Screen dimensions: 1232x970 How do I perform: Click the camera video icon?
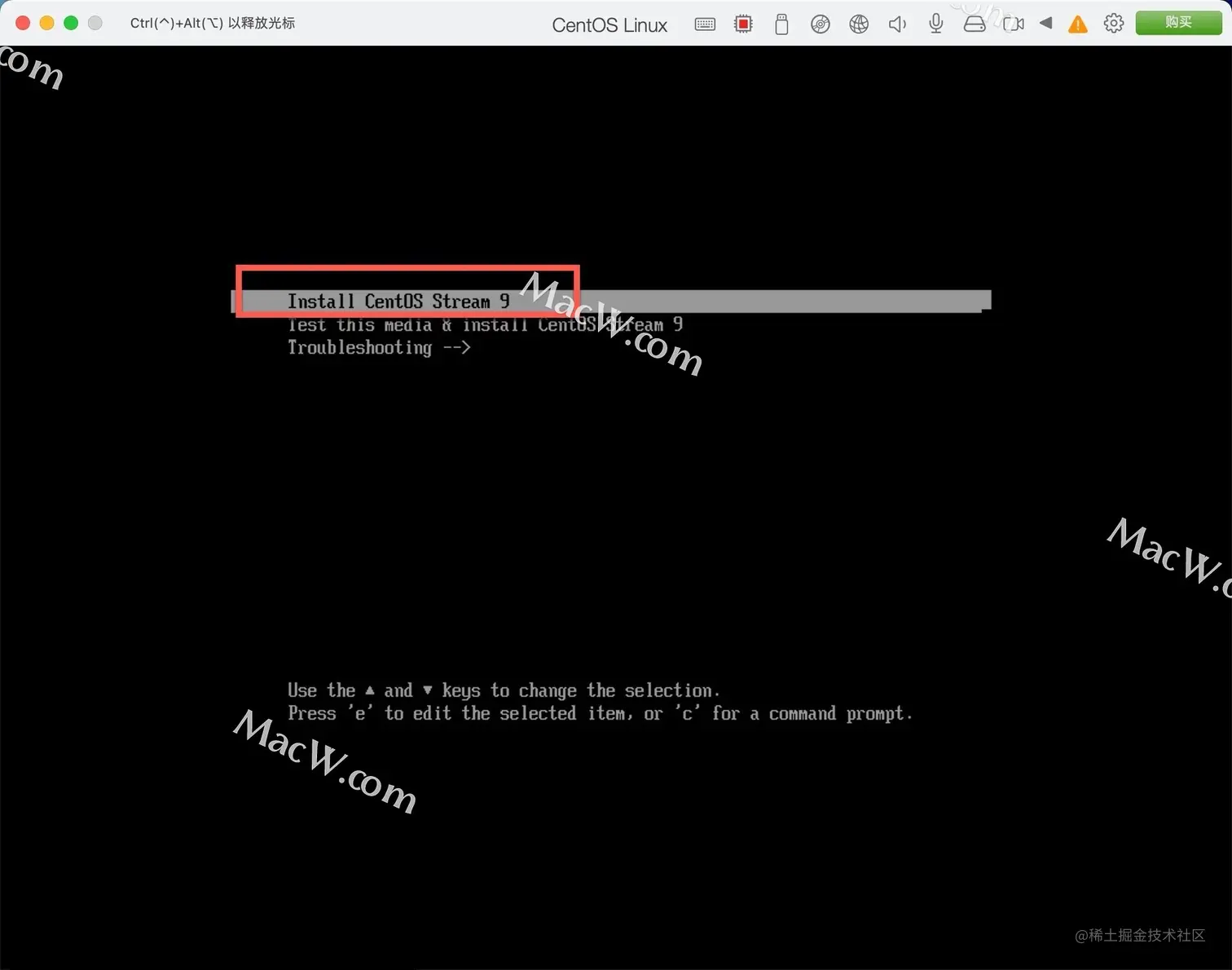pyautogui.click(x=1014, y=24)
